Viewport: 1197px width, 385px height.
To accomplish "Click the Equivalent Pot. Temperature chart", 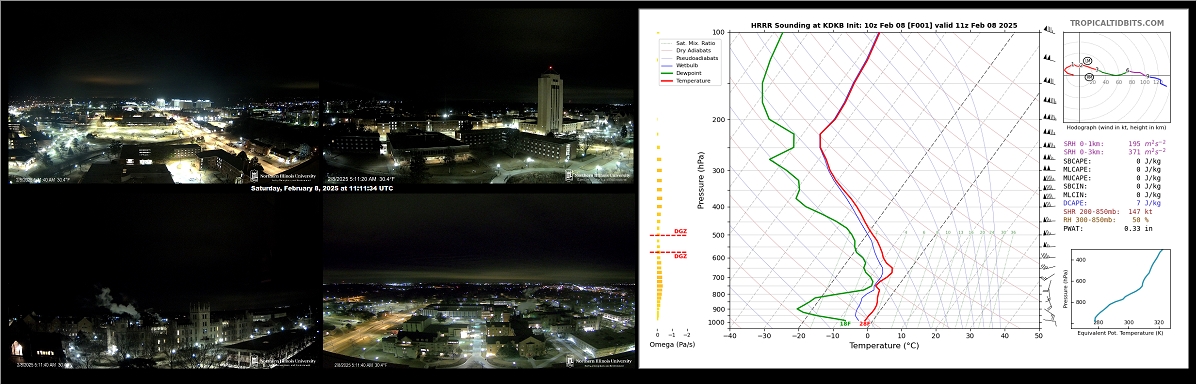I will [x=1119, y=286].
